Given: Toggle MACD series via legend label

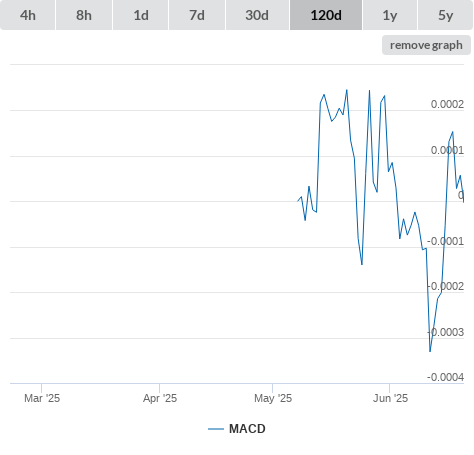Looking at the screenshot, I should 247,429.
